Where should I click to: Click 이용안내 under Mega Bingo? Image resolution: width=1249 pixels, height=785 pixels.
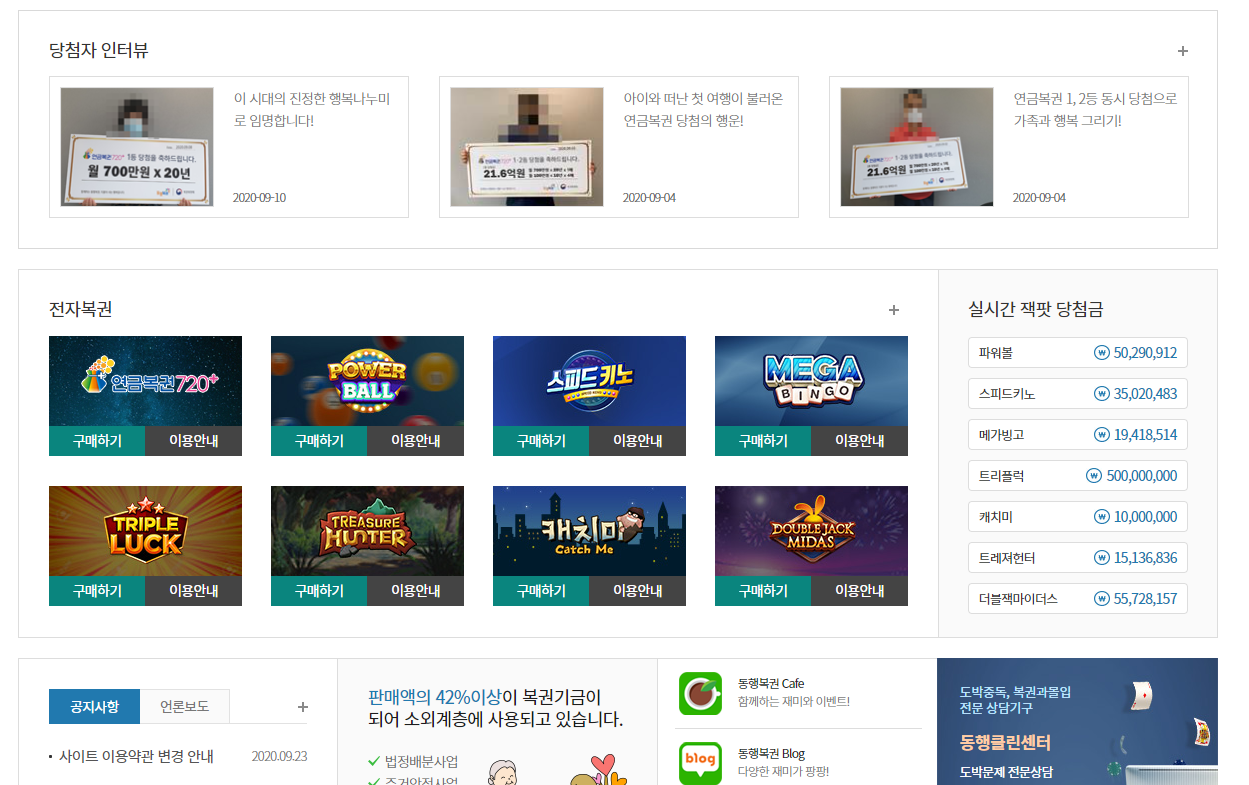(859, 441)
